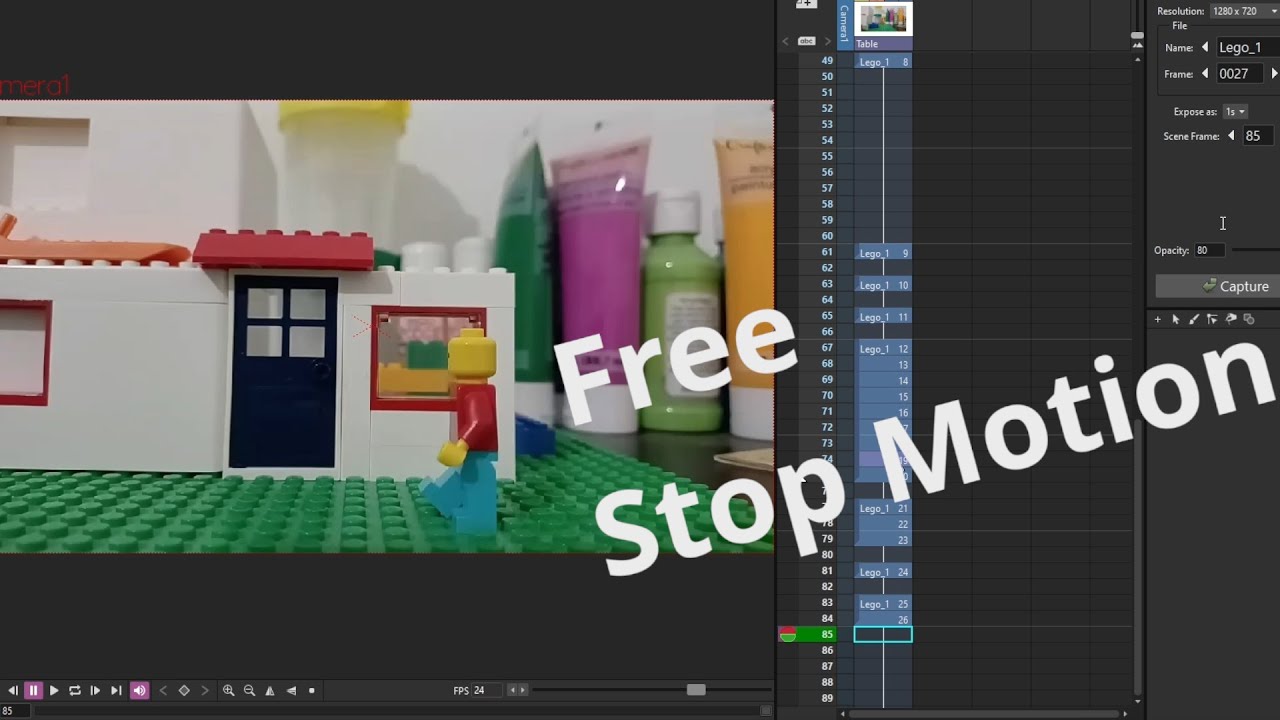The width and height of the screenshot is (1280, 720).
Task: Click the overlapping shapes tool icon
Action: 1249,319
